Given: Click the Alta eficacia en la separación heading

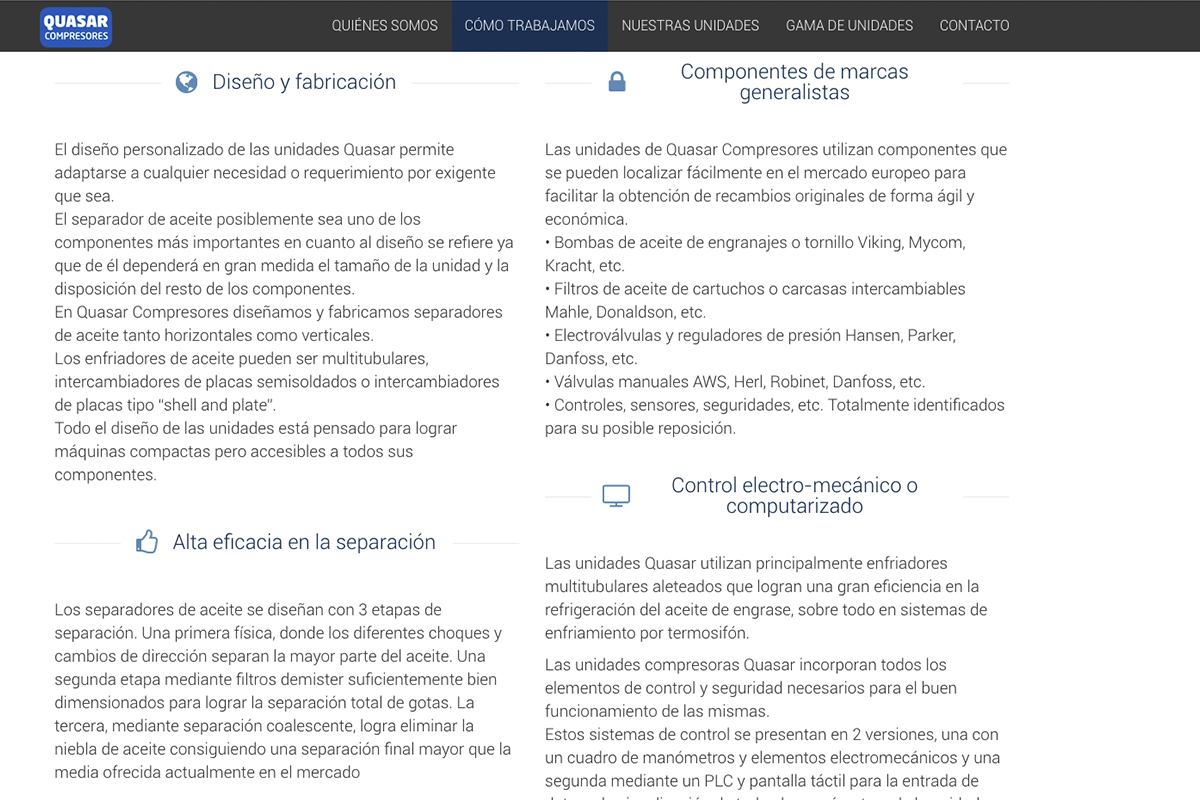Looking at the screenshot, I should tap(304, 542).
